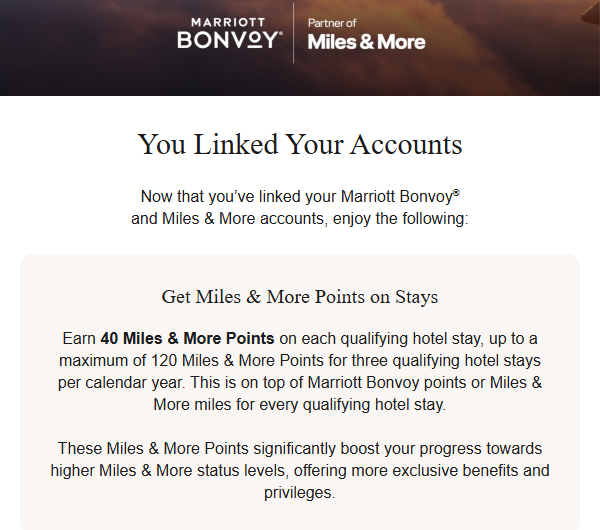The image size is (600, 530).
Task: Click the 'These Miles & More Points significantly boost' line
Action: [300, 448]
